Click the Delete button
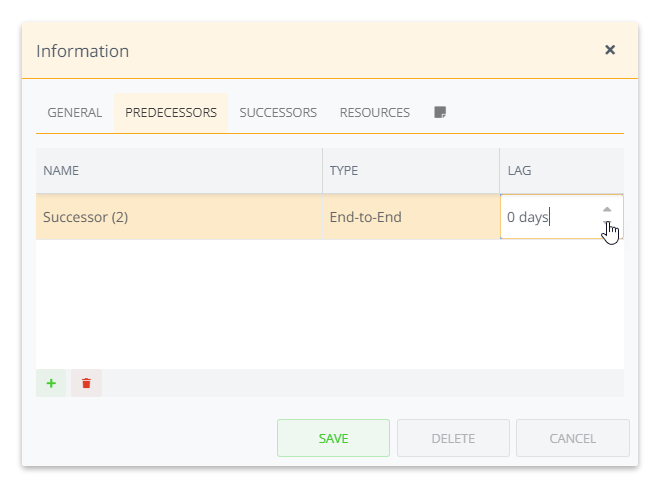The width and height of the screenshot is (660, 488). pyautogui.click(x=453, y=438)
